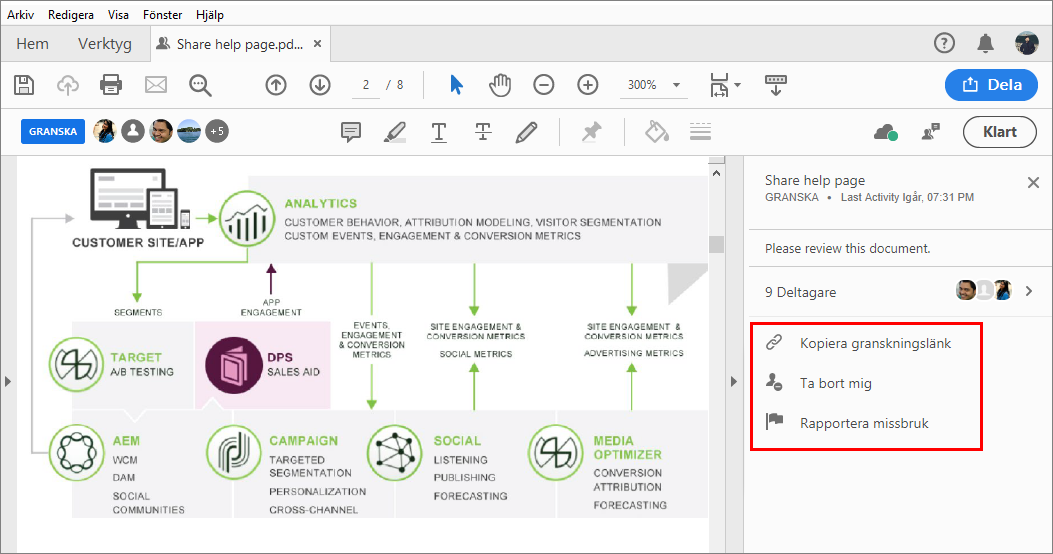Image resolution: width=1053 pixels, height=554 pixels.
Task: Open the Fönster menu
Action: [x=163, y=14]
